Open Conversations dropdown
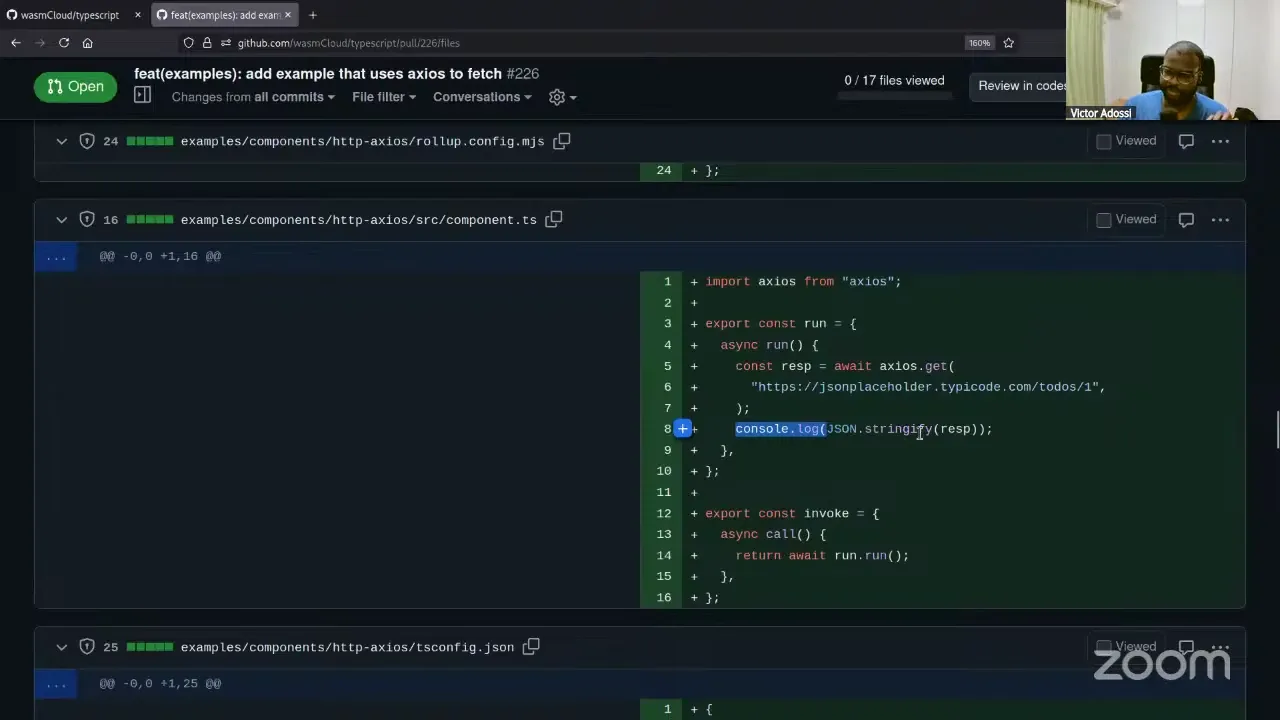This screenshot has width=1280, height=720. click(x=482, y=97)
